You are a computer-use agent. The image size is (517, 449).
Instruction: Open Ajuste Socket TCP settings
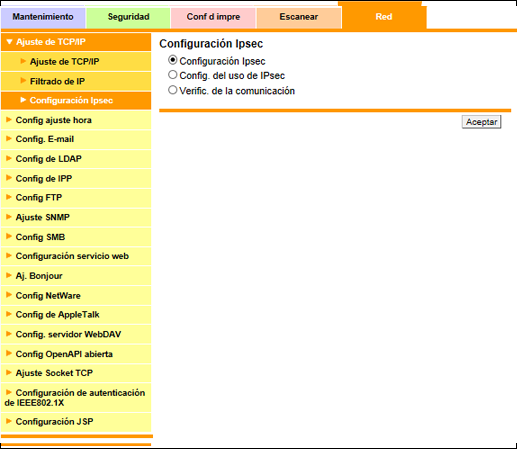76,373
